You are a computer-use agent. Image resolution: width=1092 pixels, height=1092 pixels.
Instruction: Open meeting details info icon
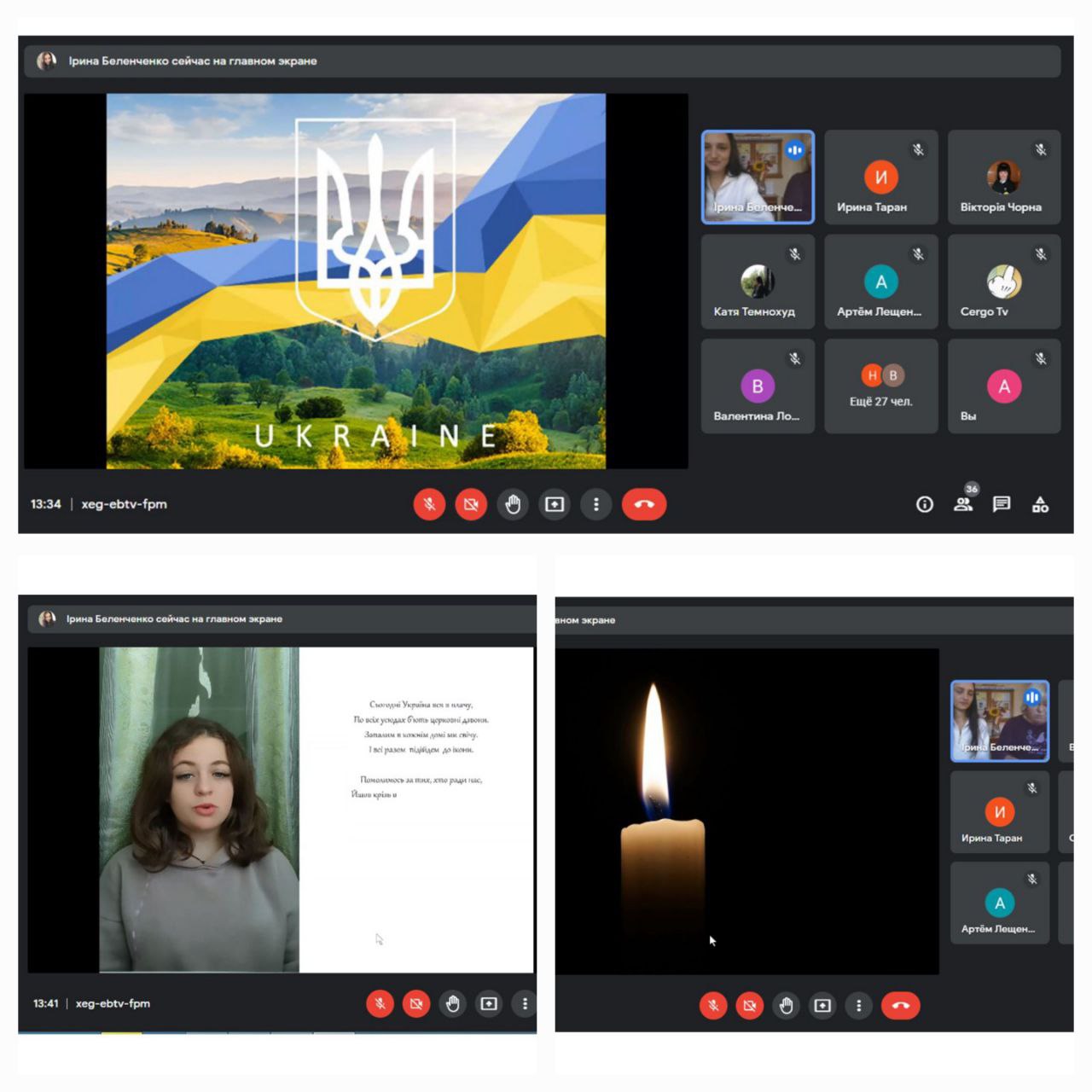(x=925, y=504)
